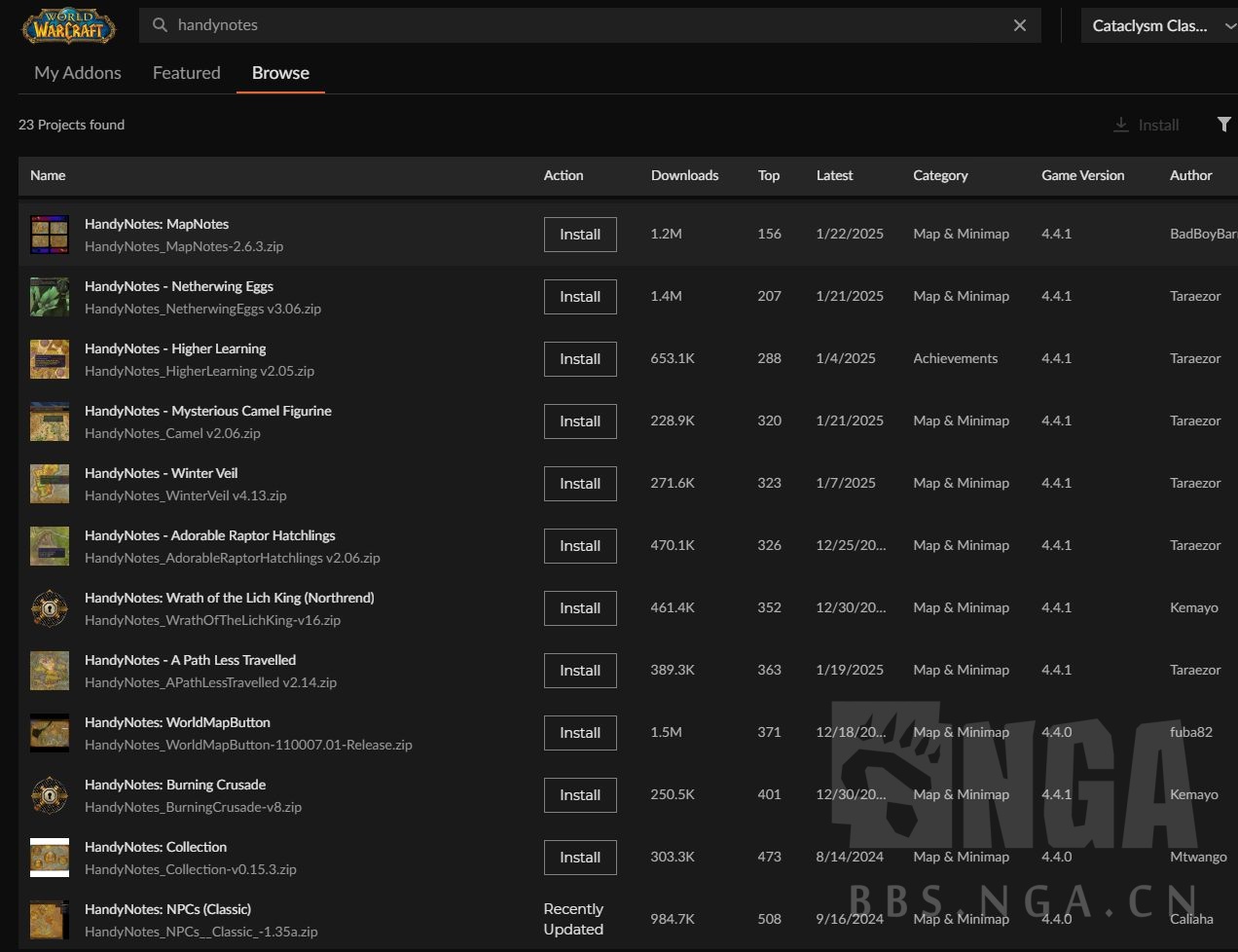Click the World of Warcraft logo
The height and width of the screenshot is (952, 1238).
68,26
